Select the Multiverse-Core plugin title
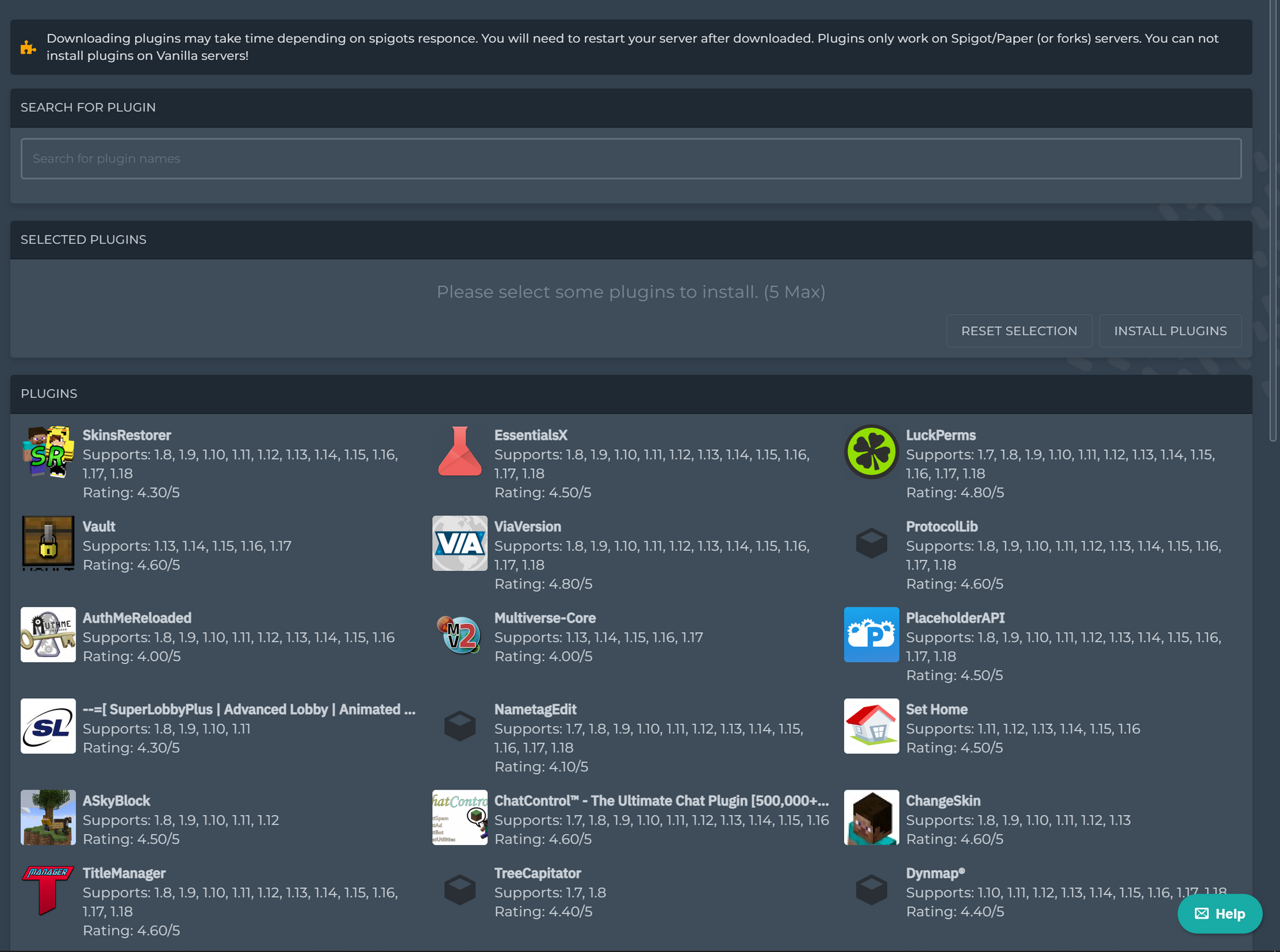Screen dimensions: 1280x952 point(545,618)
